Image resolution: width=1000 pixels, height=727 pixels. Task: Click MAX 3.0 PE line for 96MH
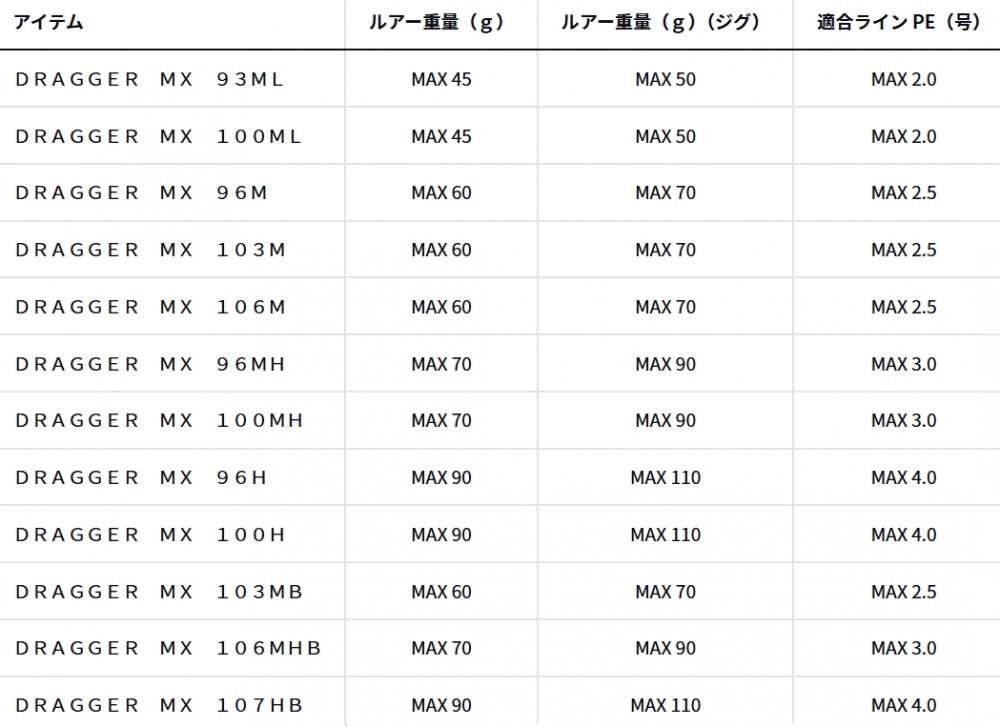pyautogui.click(x=903, y=364)
